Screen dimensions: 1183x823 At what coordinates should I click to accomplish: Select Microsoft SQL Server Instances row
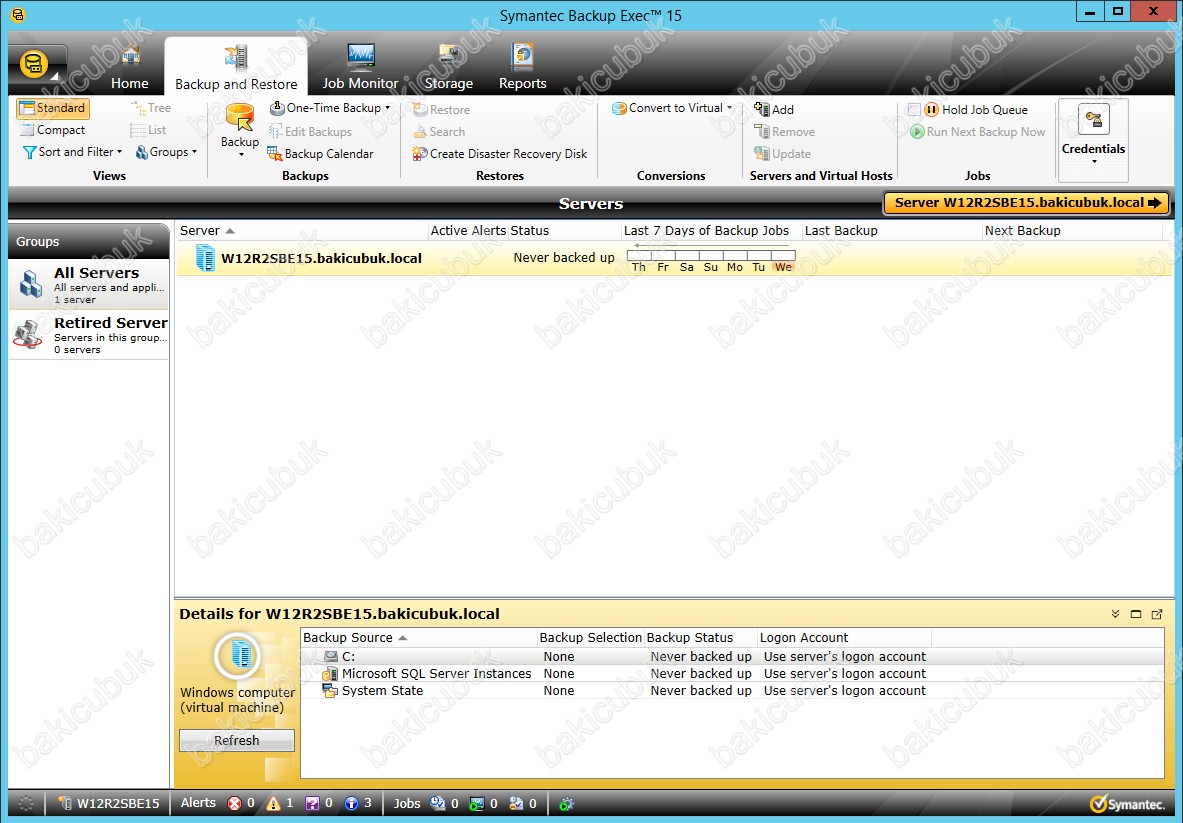[732, 674]
